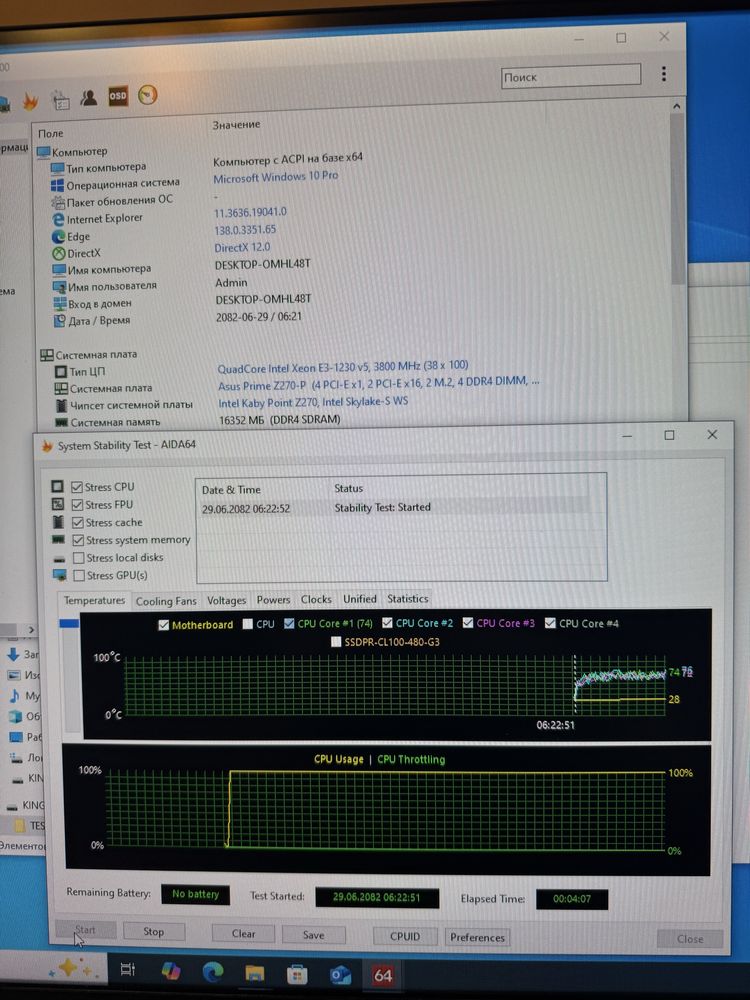Screen dimensions: 750x1000
Task: Click the Поиск search field
Action: [570, 76]
